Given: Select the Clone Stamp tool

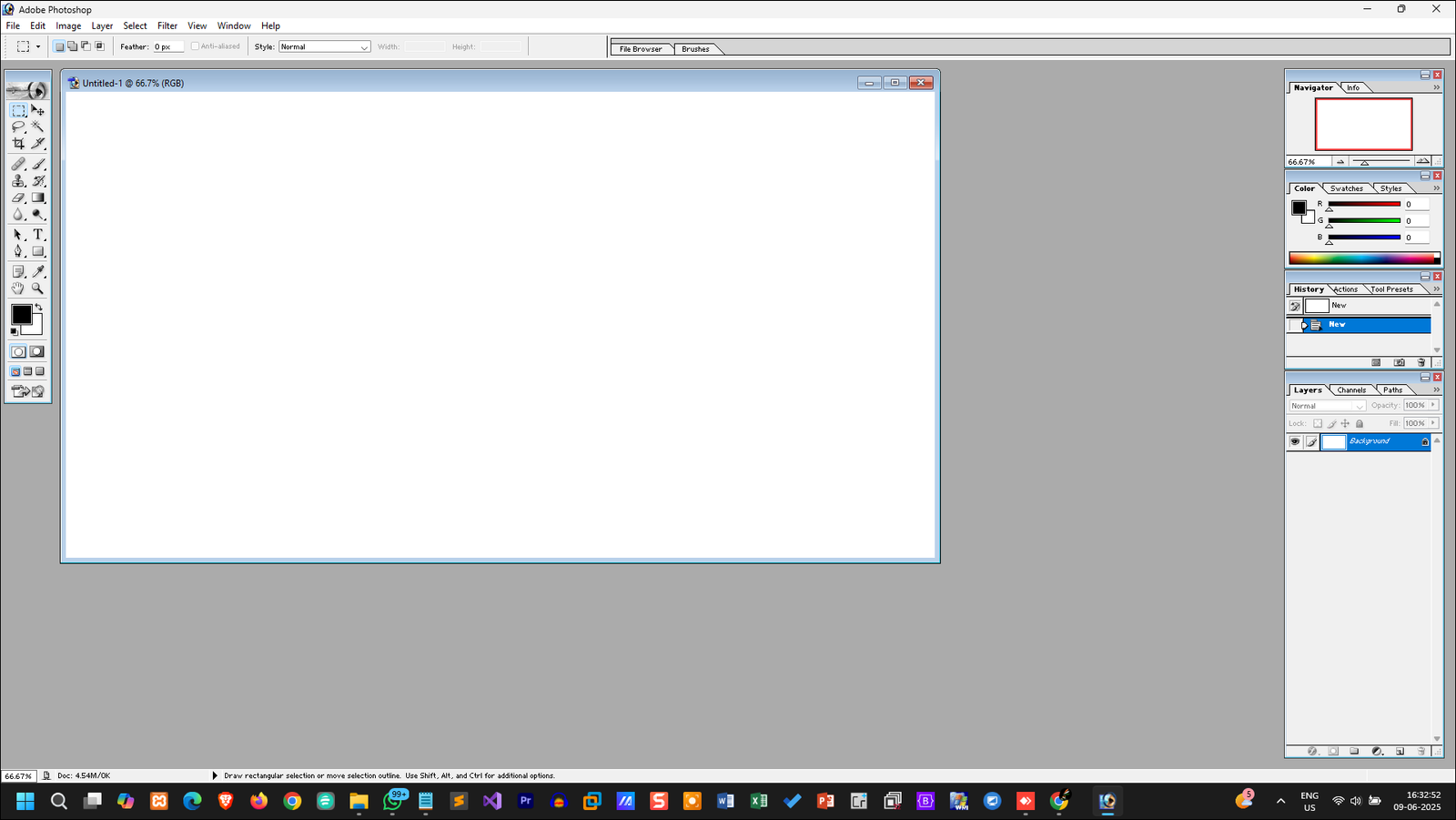Looking at the screenshot, I should point(18,181).
